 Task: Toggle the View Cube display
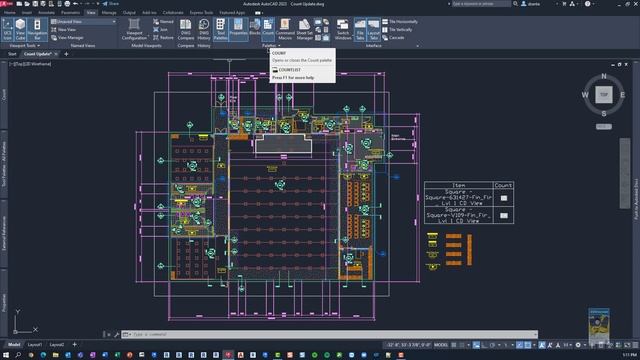point(20,29)
